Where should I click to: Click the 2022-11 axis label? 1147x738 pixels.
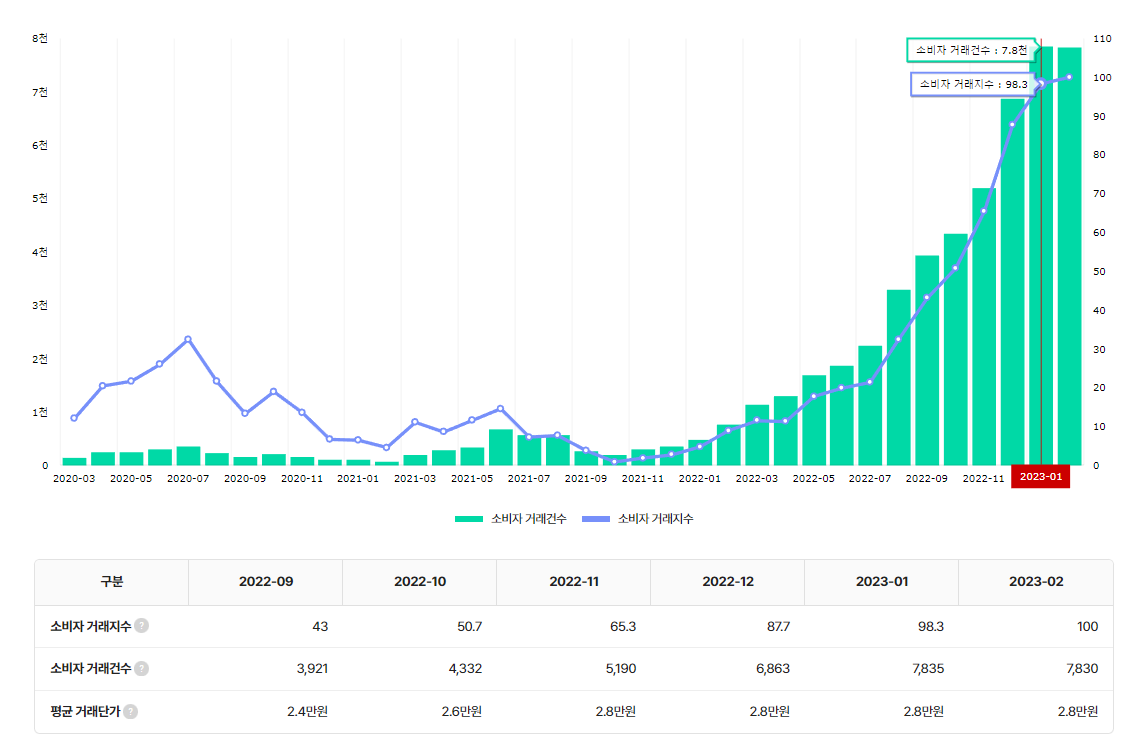click(x=983, y=478)
